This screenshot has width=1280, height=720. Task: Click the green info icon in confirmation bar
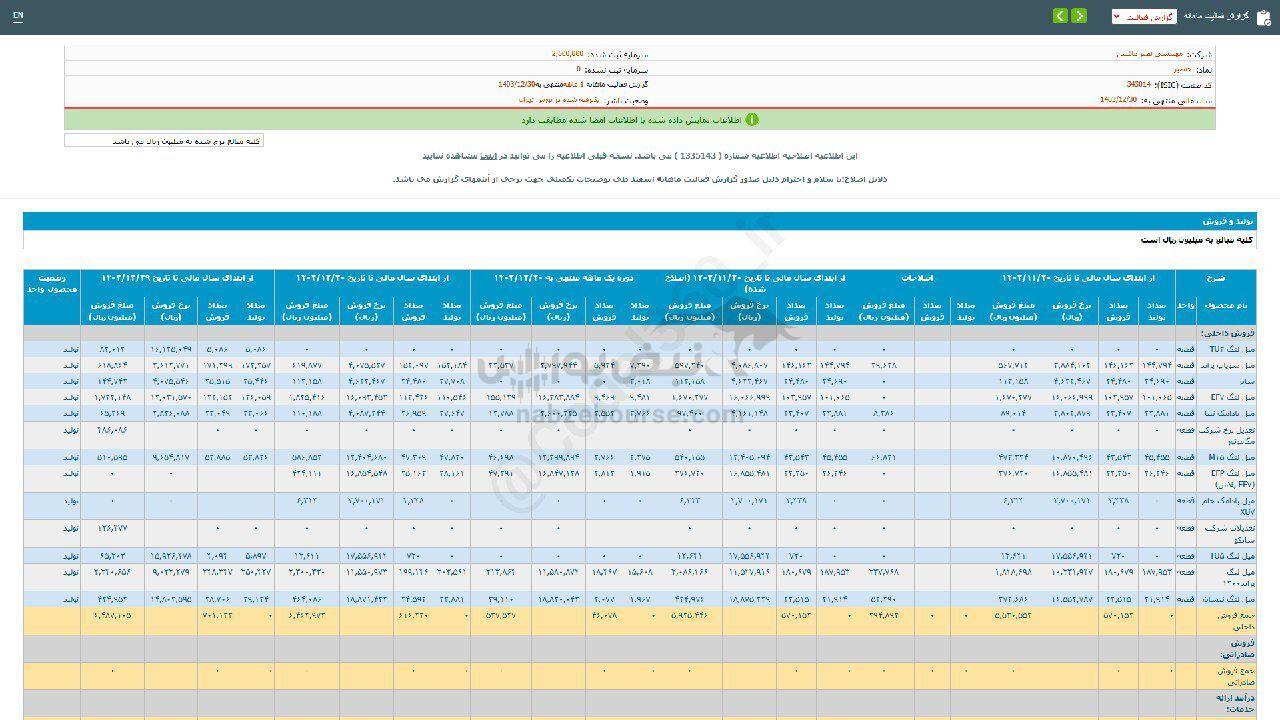tap(752, 119)
